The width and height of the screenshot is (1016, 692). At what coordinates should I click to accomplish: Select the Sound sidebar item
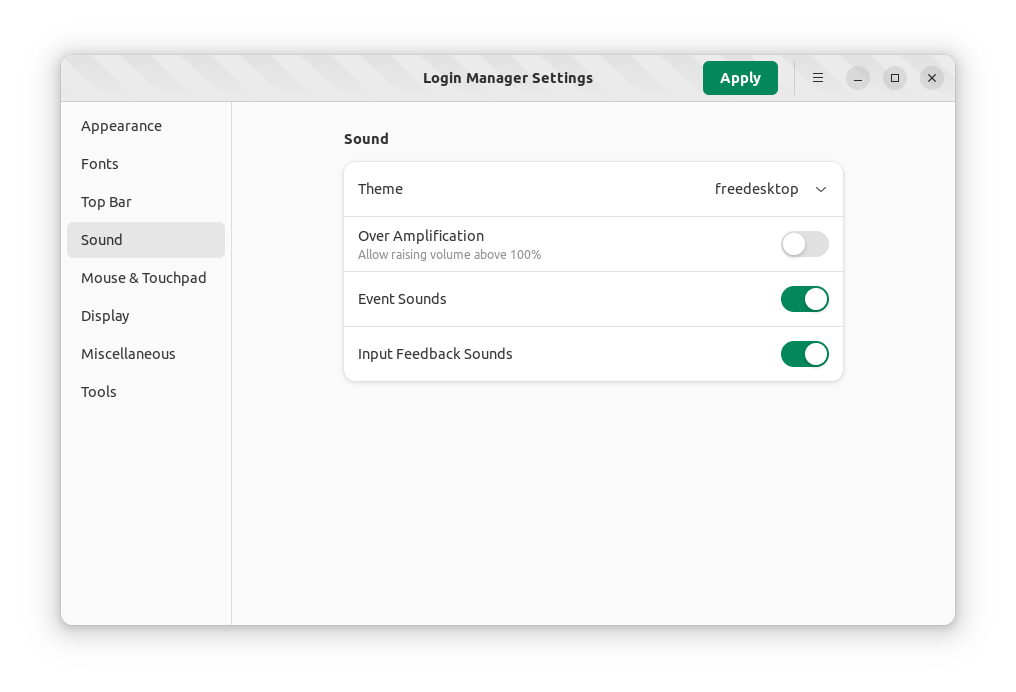[102, 240]
